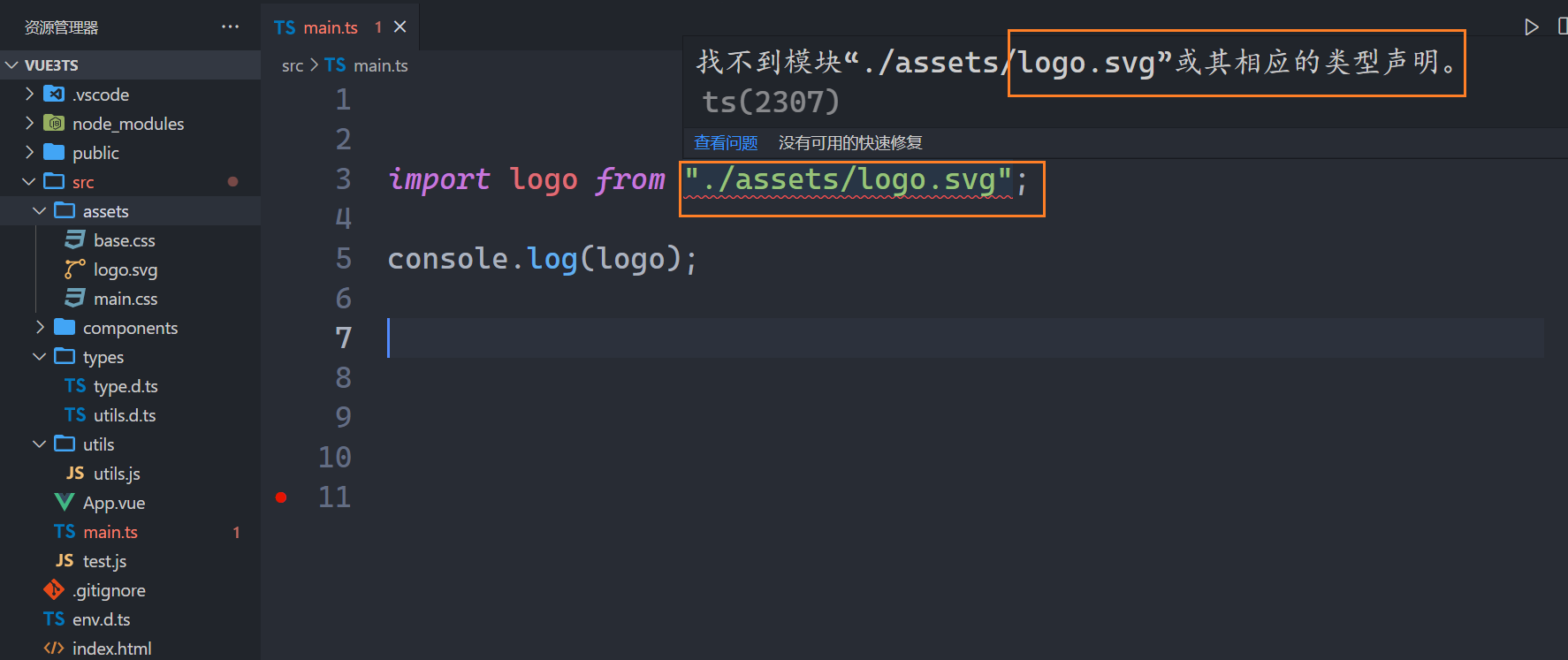Click the line number 5 in gutter

(344, 259)
